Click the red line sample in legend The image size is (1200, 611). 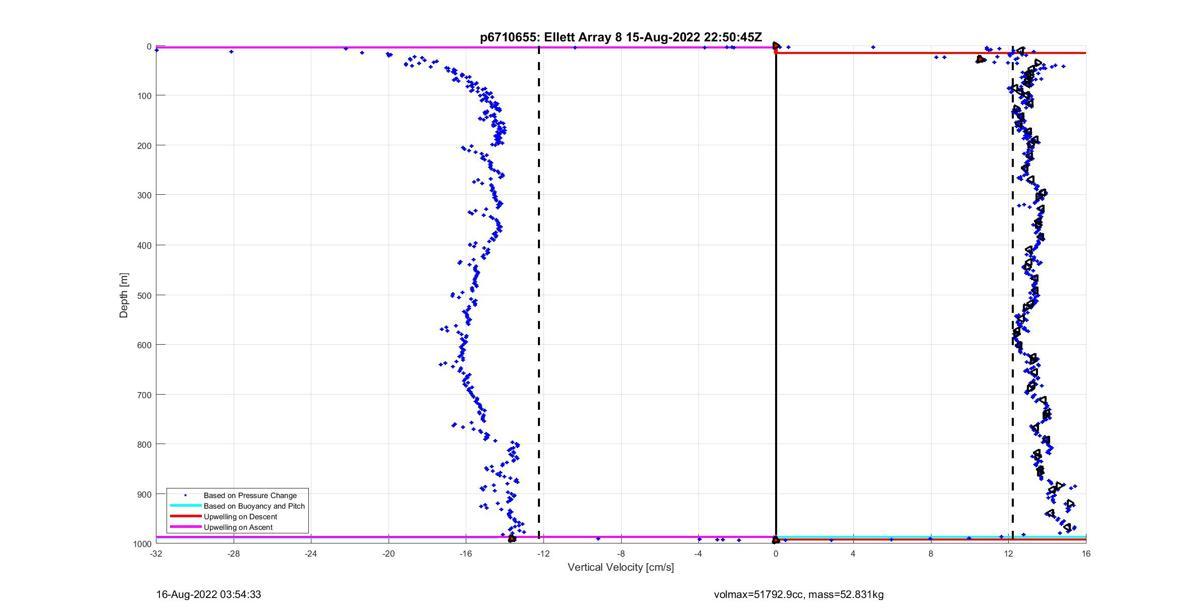[x=185, y=516]
